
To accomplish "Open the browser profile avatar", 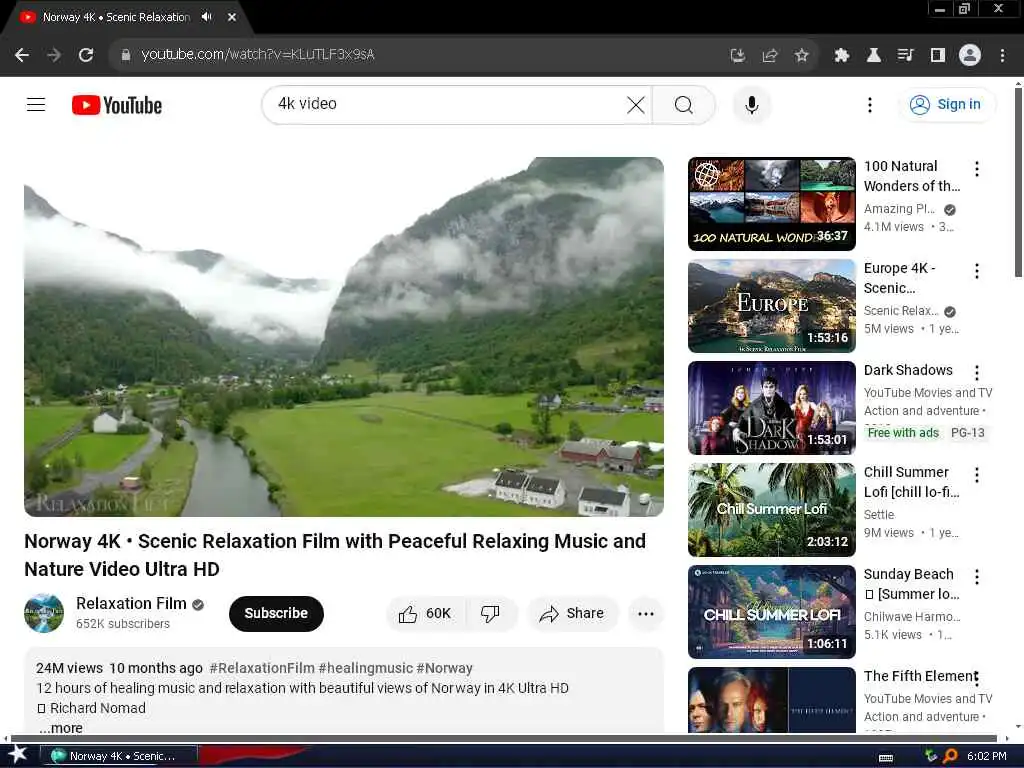I will [970, 55].
